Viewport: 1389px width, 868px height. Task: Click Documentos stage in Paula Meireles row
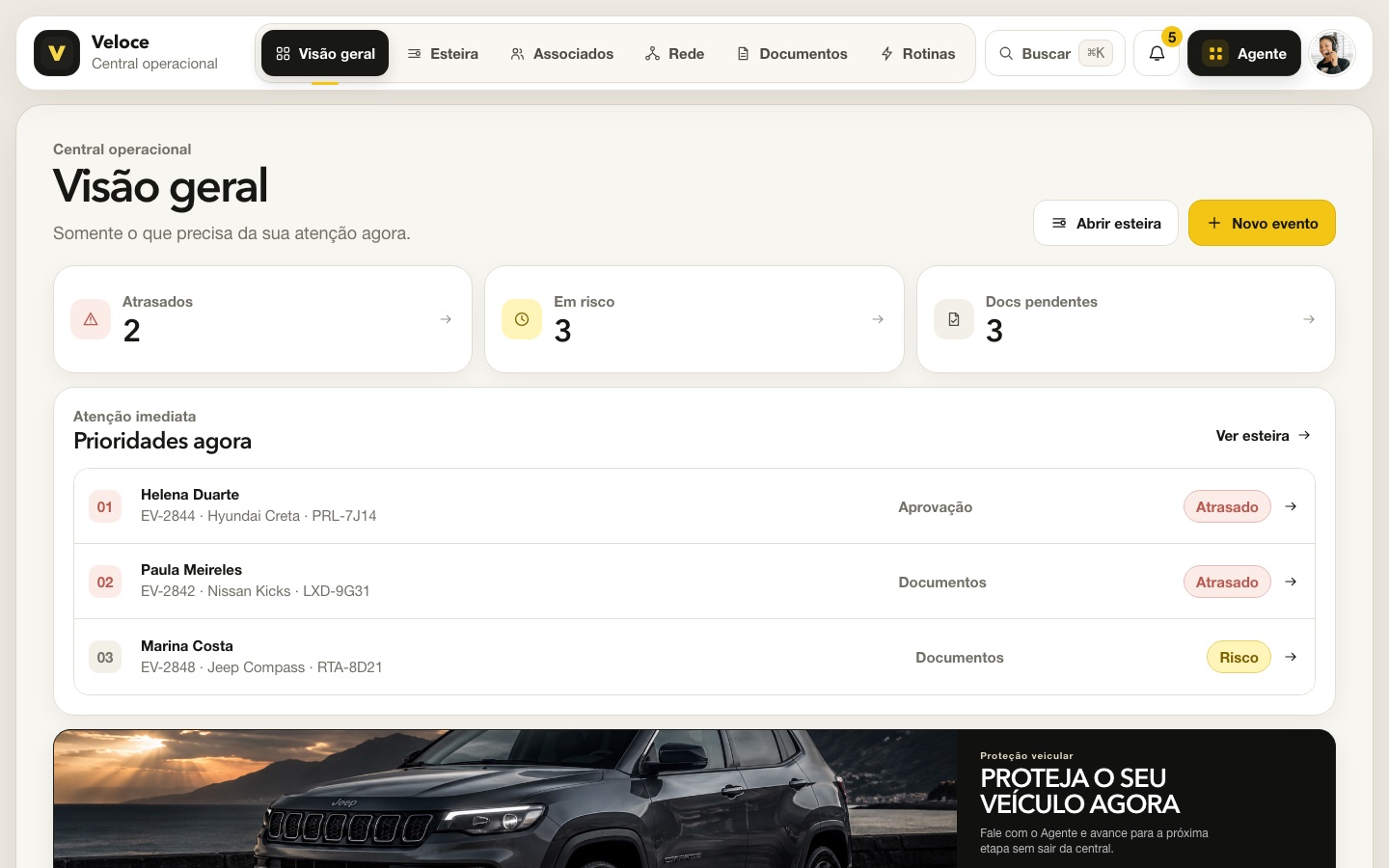coord(942,583)
